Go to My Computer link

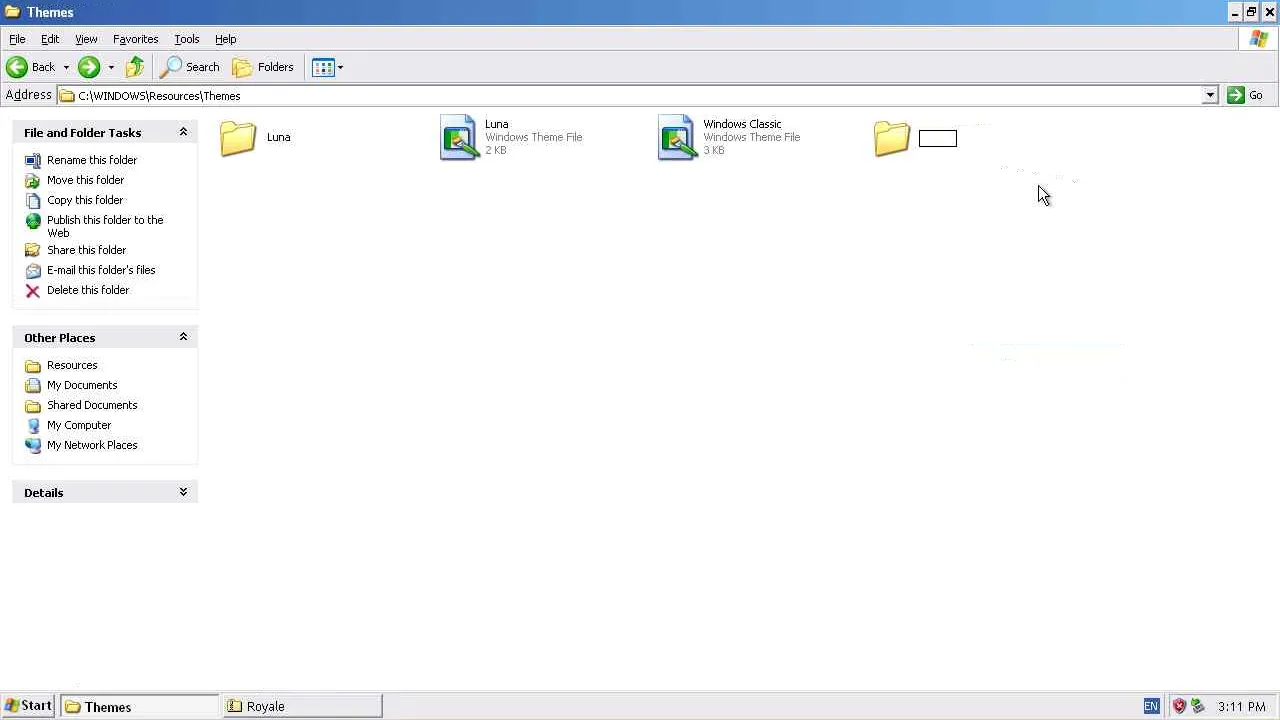(79, 425)
